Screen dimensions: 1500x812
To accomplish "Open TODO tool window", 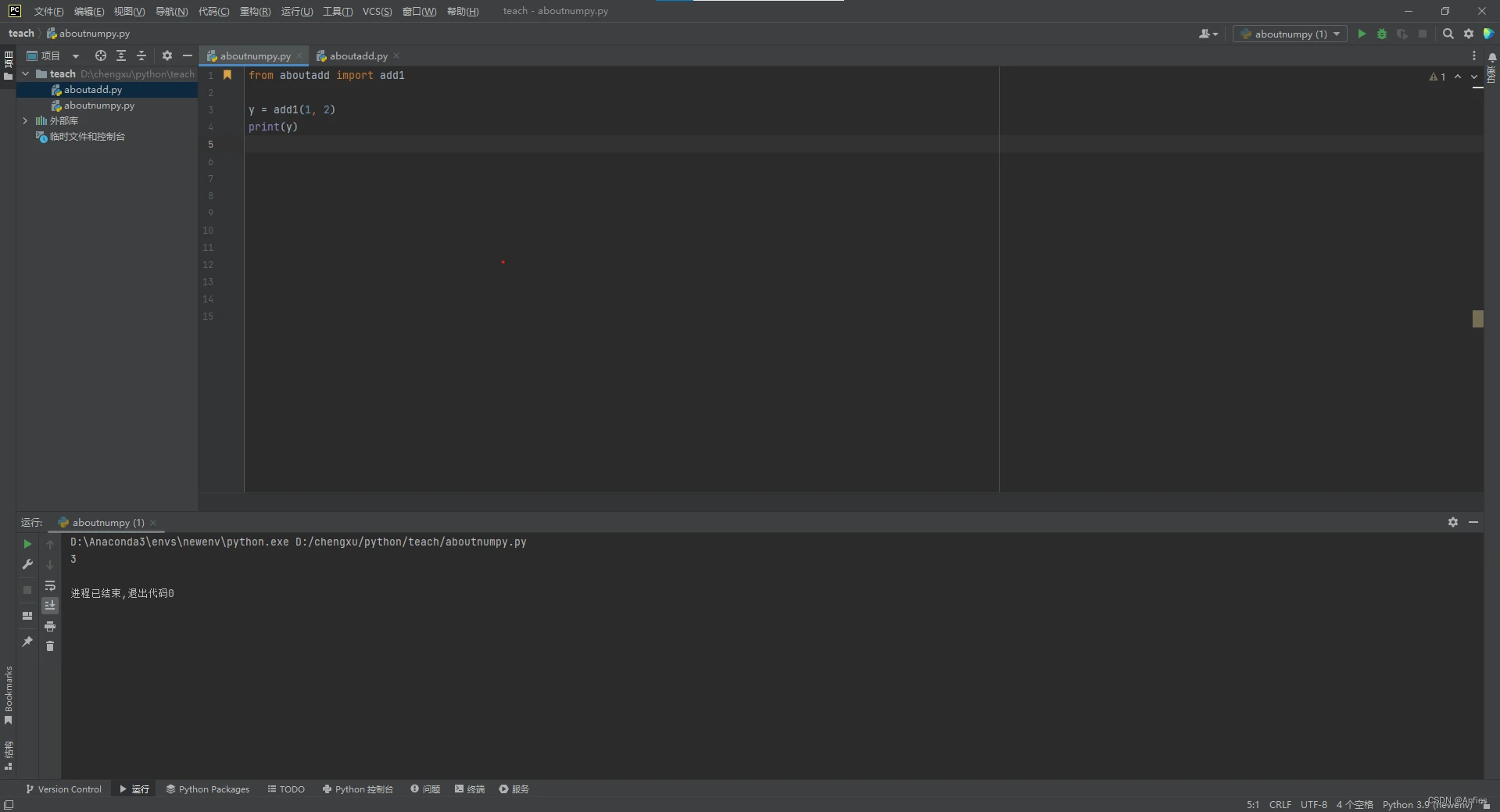I will click(286, 789).
